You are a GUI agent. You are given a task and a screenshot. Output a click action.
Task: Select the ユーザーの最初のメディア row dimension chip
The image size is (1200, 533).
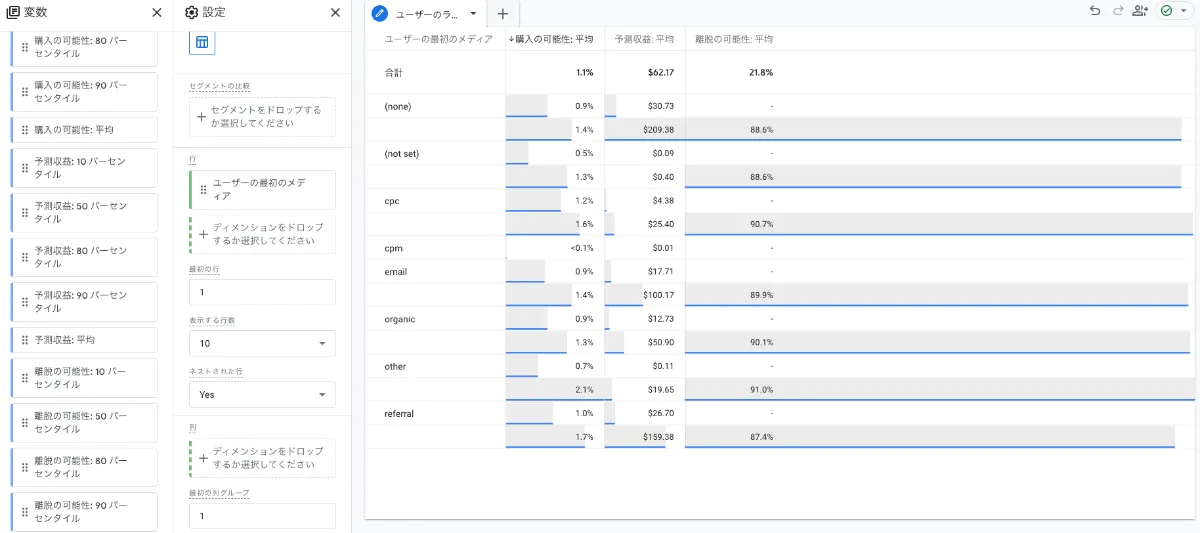point(262,189)
